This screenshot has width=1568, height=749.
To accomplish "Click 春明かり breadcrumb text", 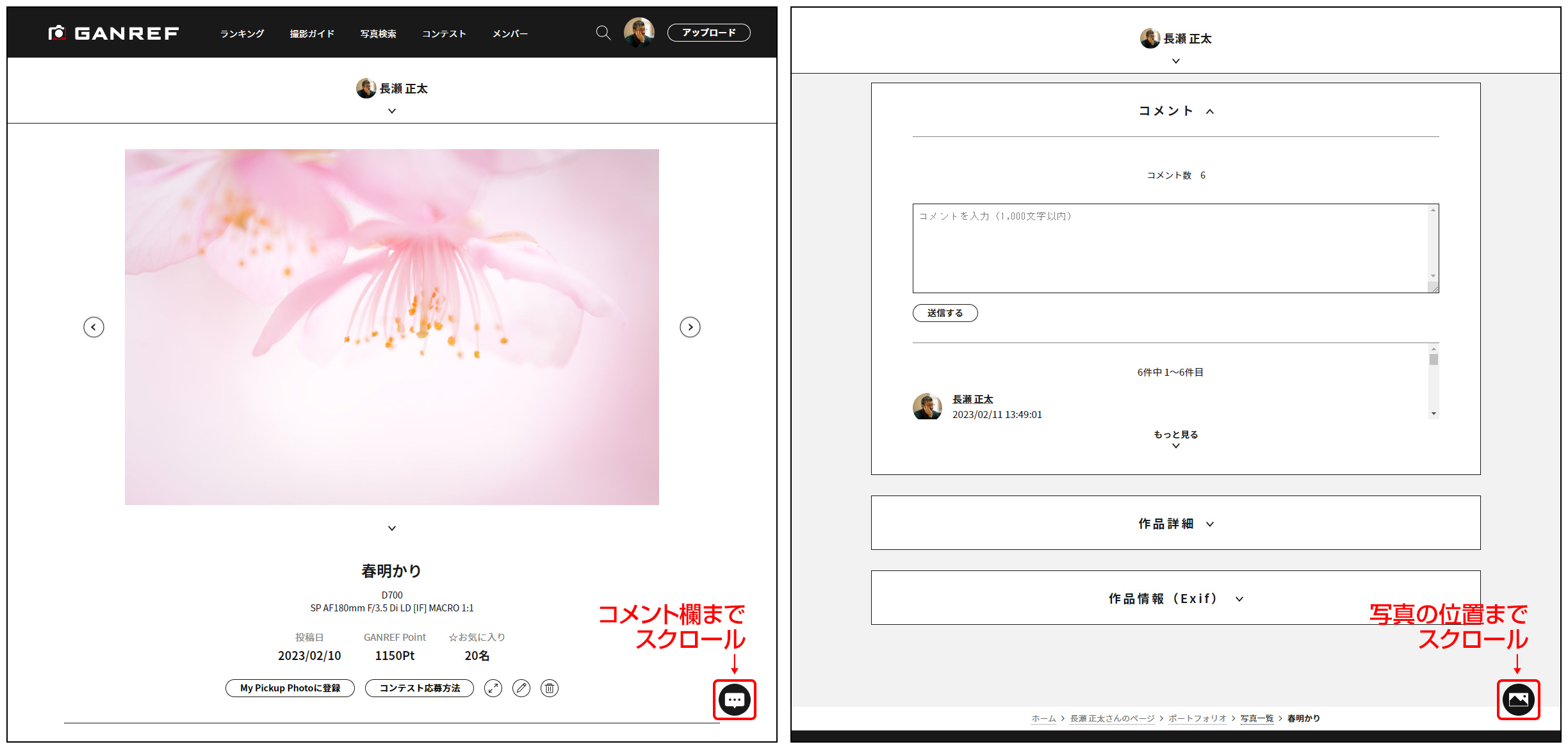I will tap(1303, 718).
